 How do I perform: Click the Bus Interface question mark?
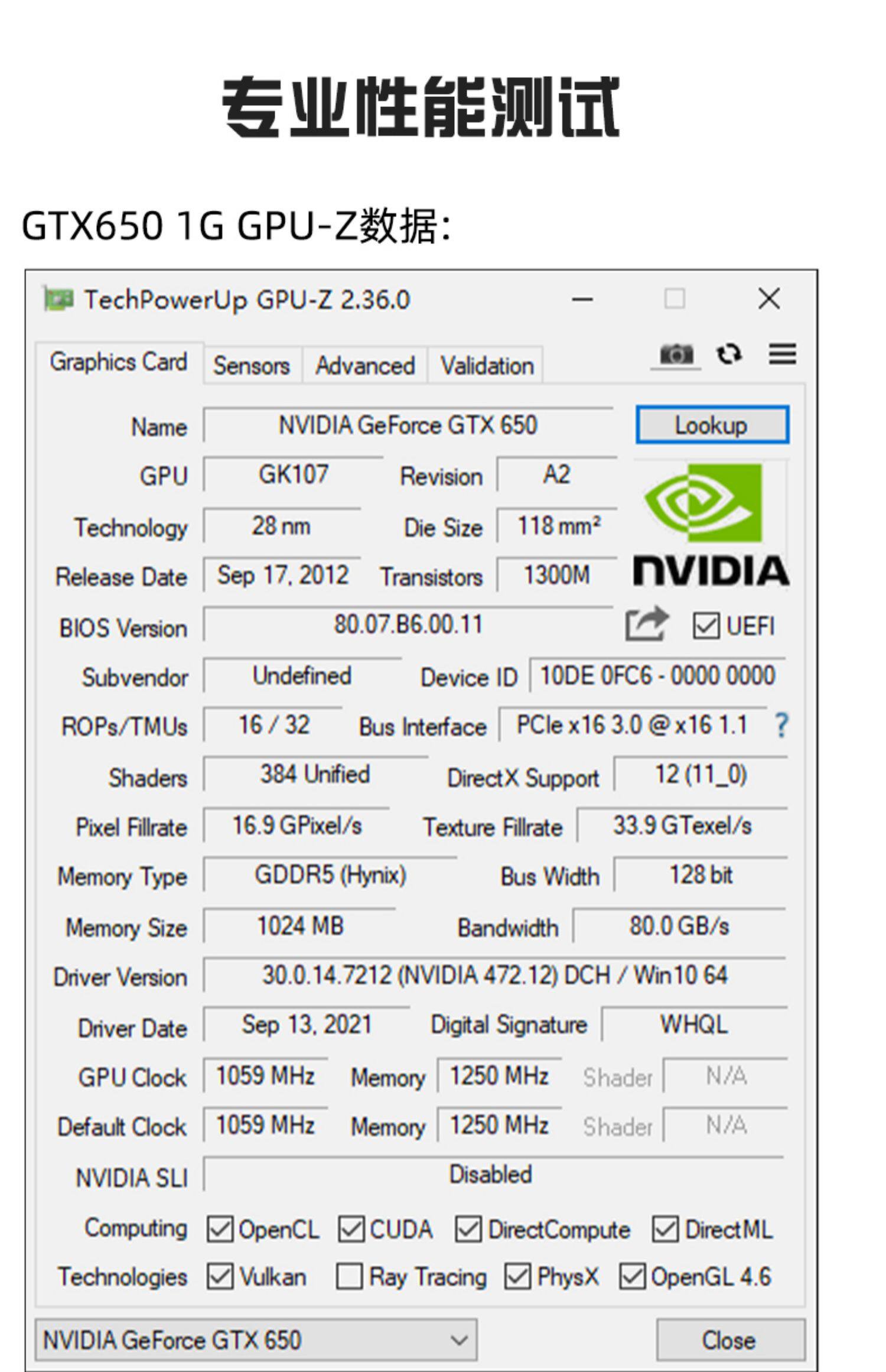tap(781, 725)
